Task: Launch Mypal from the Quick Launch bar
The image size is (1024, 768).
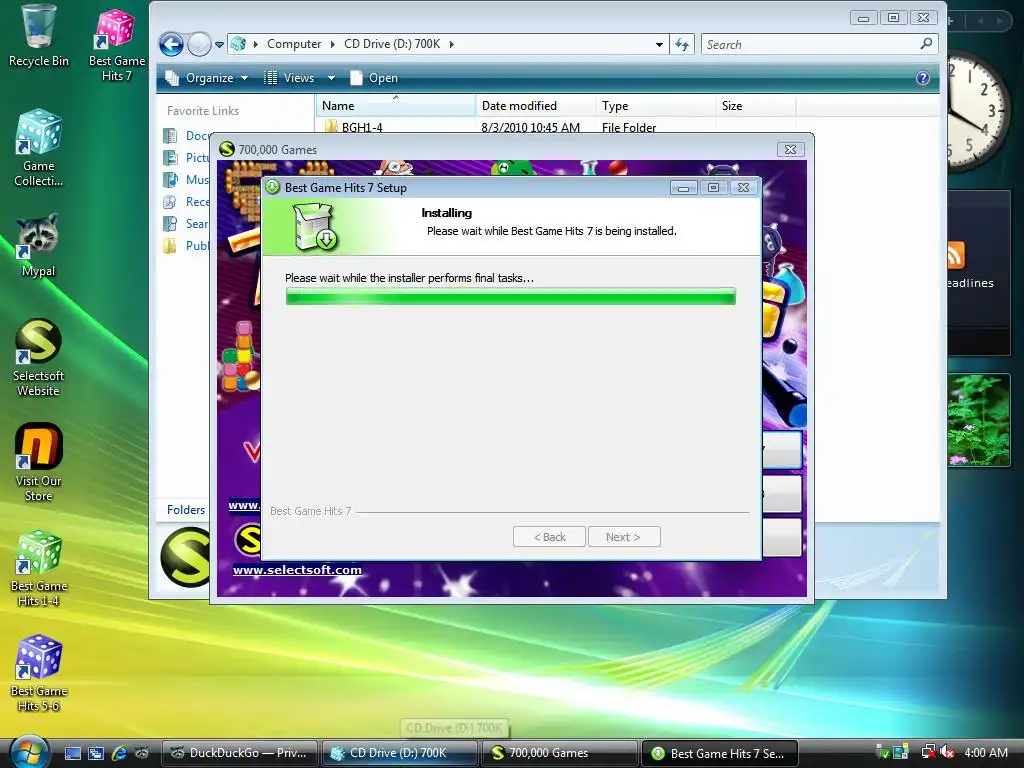Action: coord(142,753)
